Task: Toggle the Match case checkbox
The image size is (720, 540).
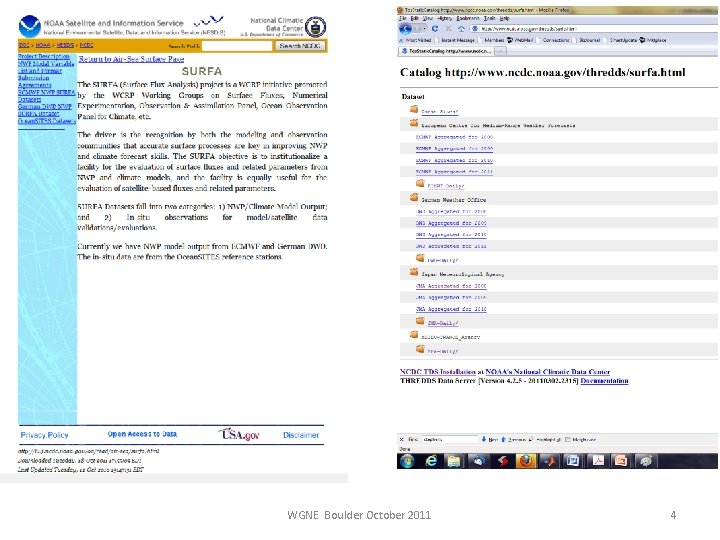Action: click(x=568, y=439)
